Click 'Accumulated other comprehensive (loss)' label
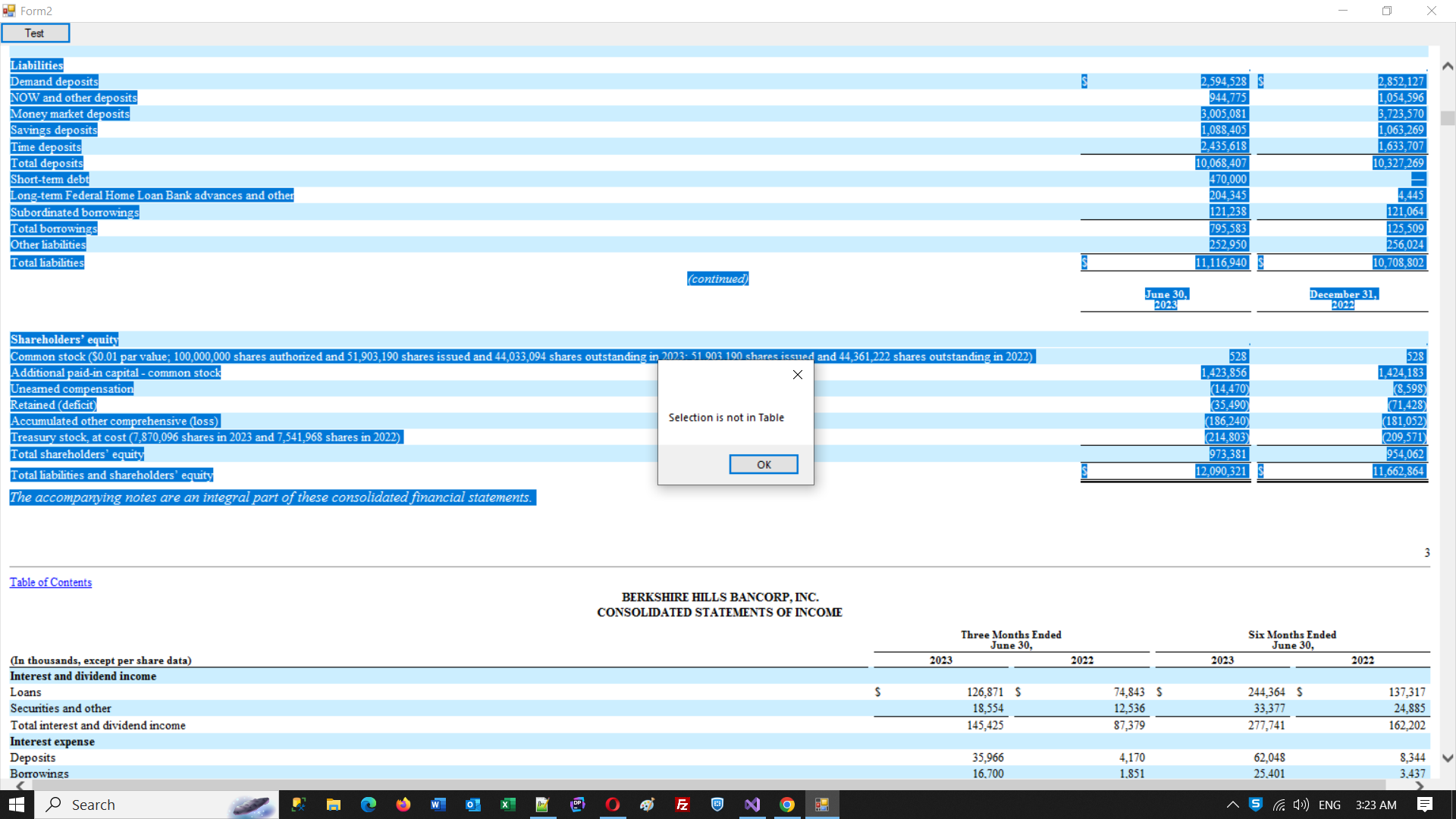The image size is (1456, 819). point(115,421)
